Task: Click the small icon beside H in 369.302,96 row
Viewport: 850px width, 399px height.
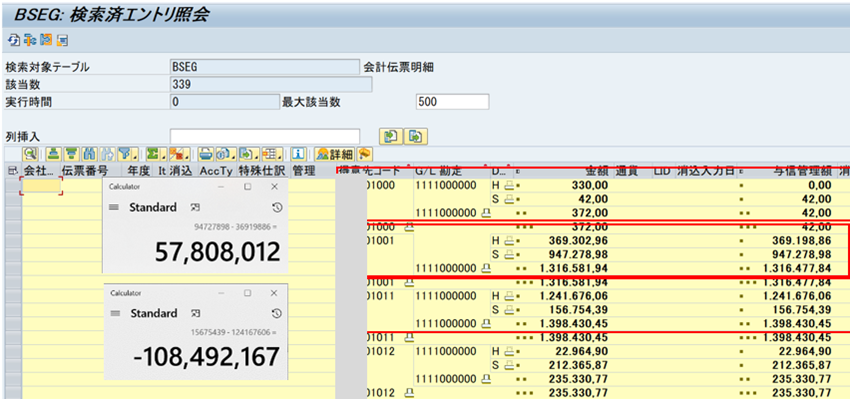Action: point(509,241)
